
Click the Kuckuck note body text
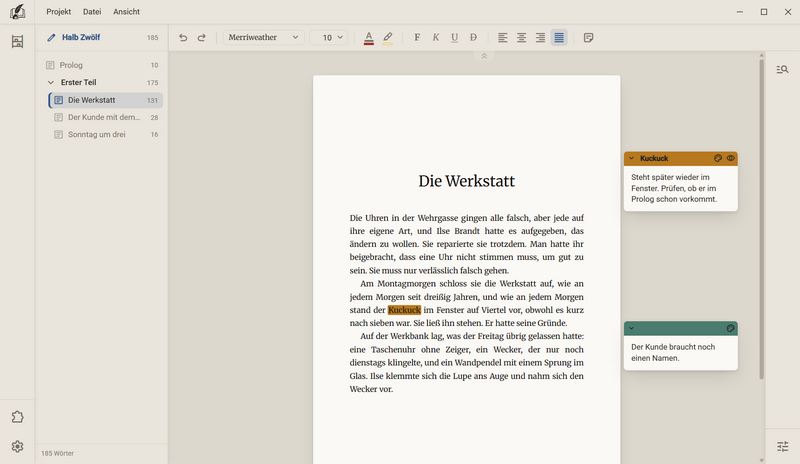(674, 188)
